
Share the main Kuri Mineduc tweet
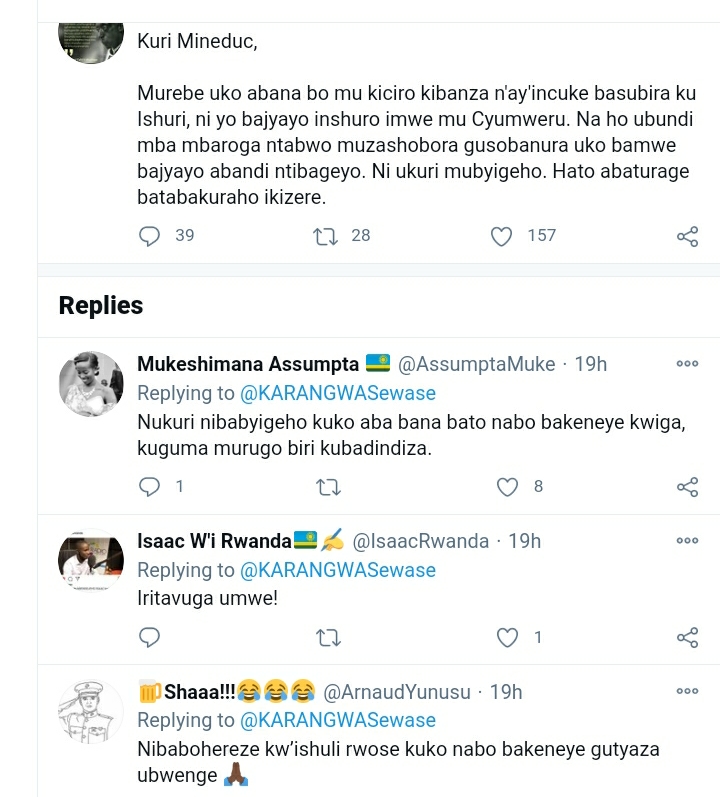point(687,237)
